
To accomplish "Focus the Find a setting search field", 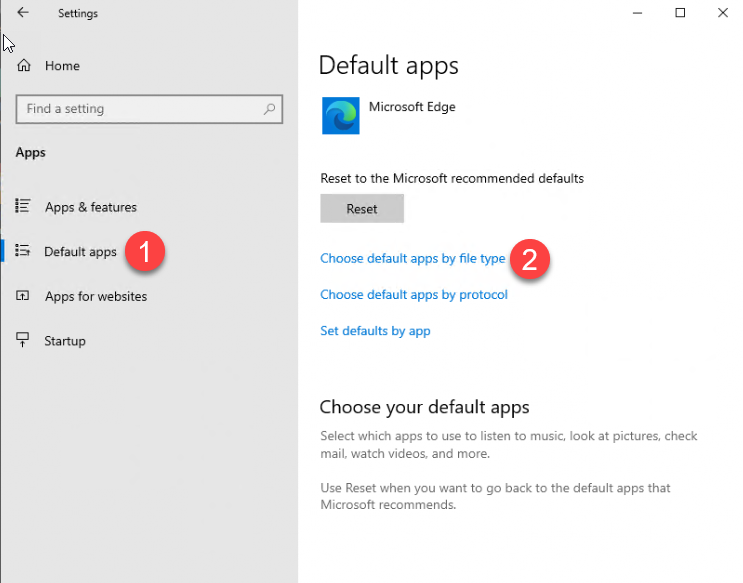I will pyautogui.click(x=140, y=109).
